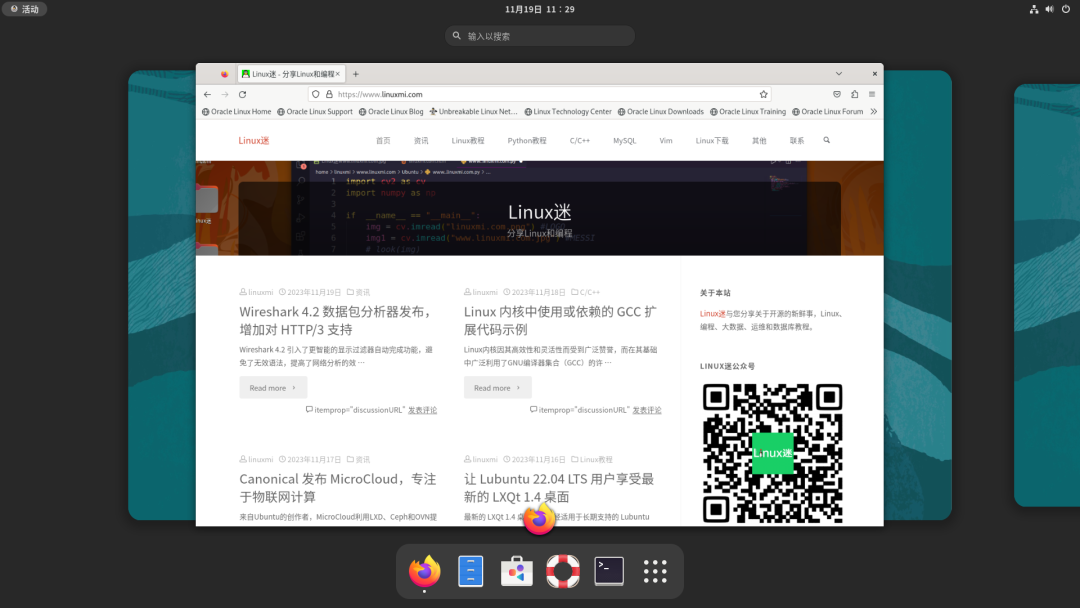Open the network status tray icon

click(x=1034, y=9)
